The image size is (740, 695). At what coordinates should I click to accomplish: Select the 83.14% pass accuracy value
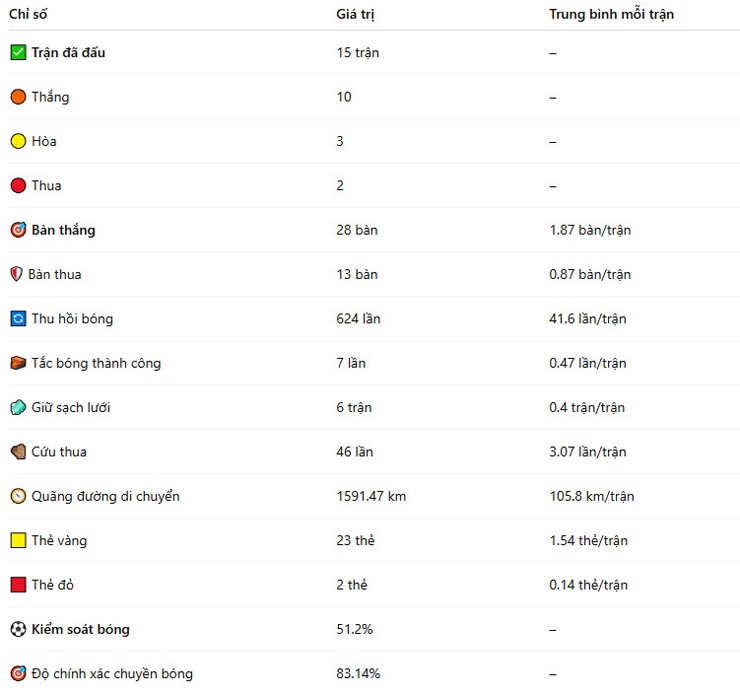[358, 673]
